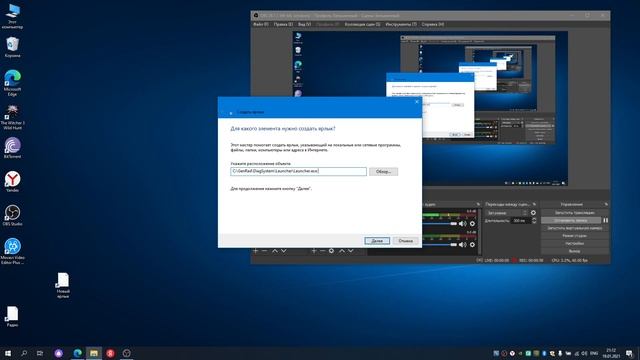This screenshot has width=640, height=360.
Task: Select the Movavi Video Editor Plus shortcut
Action: point(12,251)
